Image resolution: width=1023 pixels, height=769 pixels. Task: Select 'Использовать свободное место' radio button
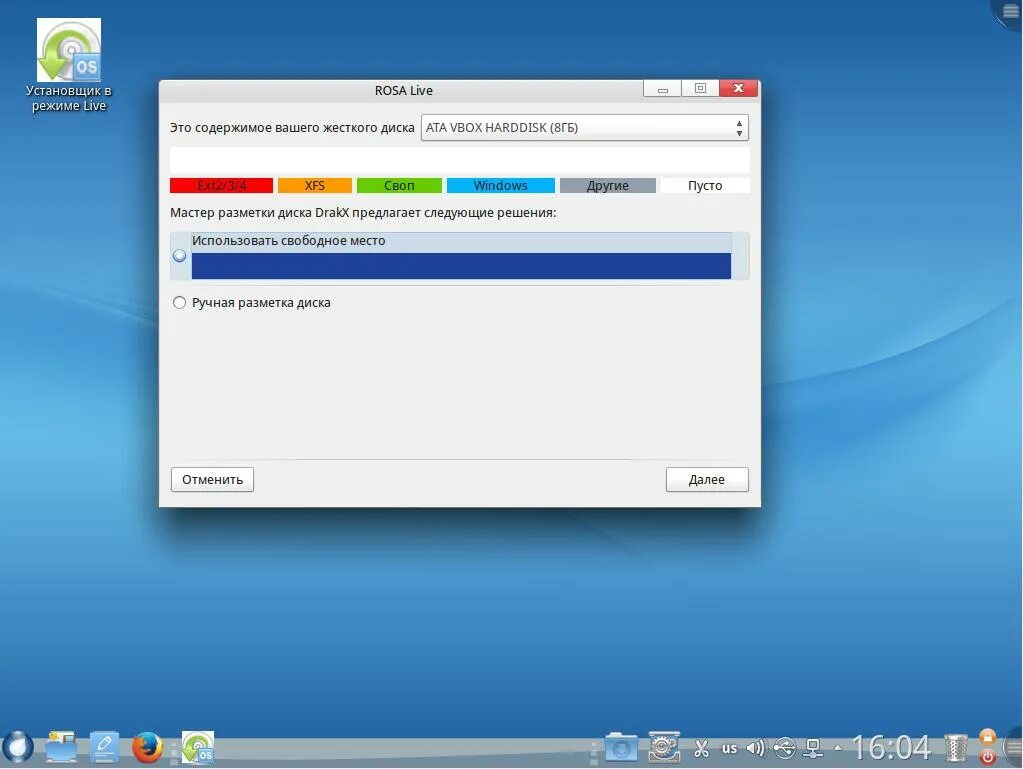(179, 256)
